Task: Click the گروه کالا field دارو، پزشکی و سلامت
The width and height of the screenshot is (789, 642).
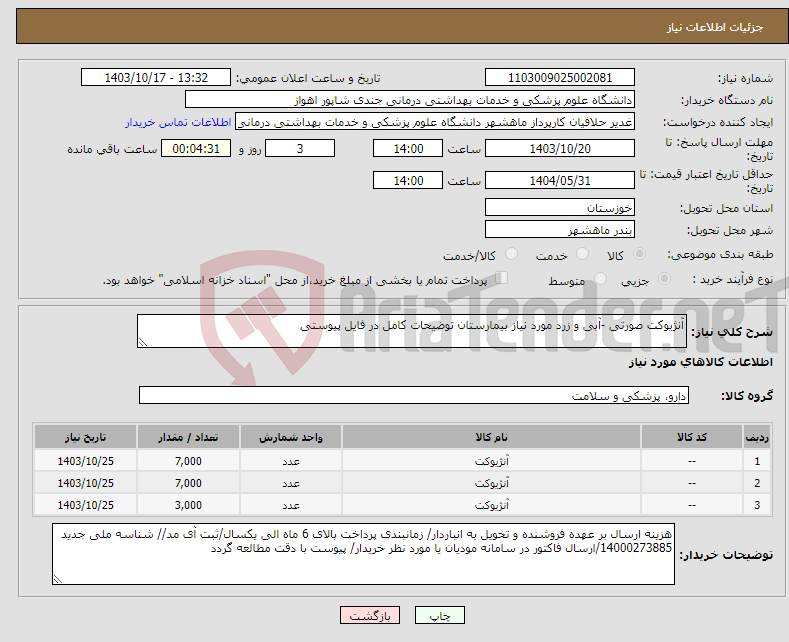Action: 414,395
